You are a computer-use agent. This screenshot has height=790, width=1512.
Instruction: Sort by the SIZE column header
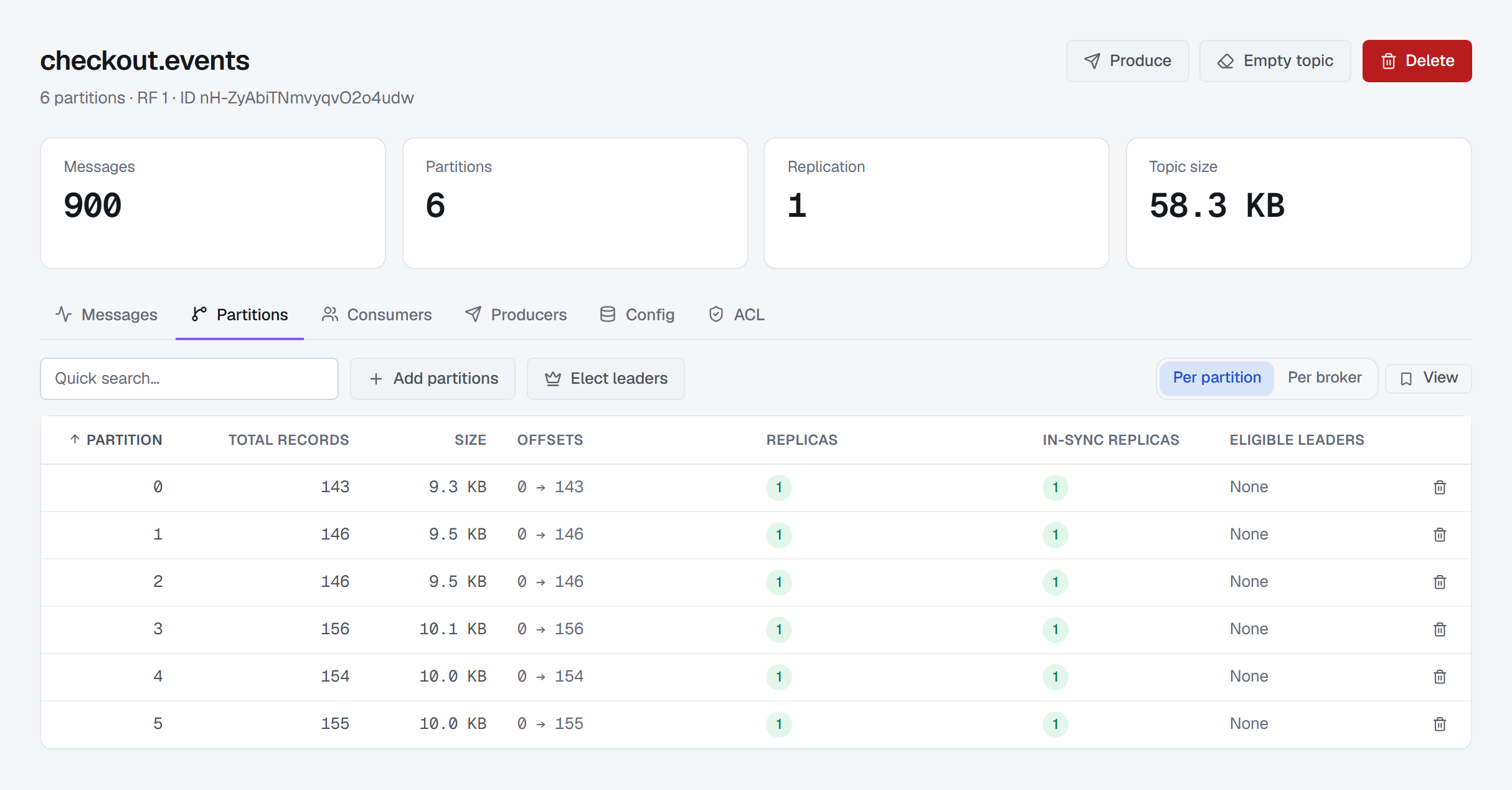pyautogui.click(x=470, y=440)
